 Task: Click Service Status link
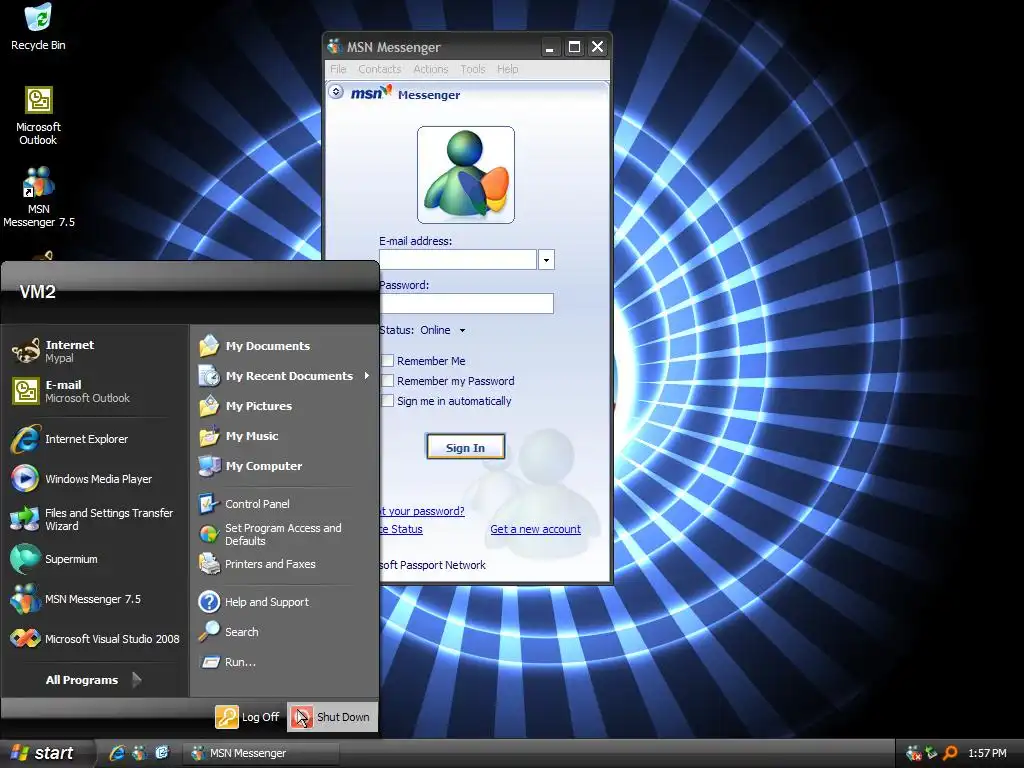pyautogui.click(x=401, y=529)
